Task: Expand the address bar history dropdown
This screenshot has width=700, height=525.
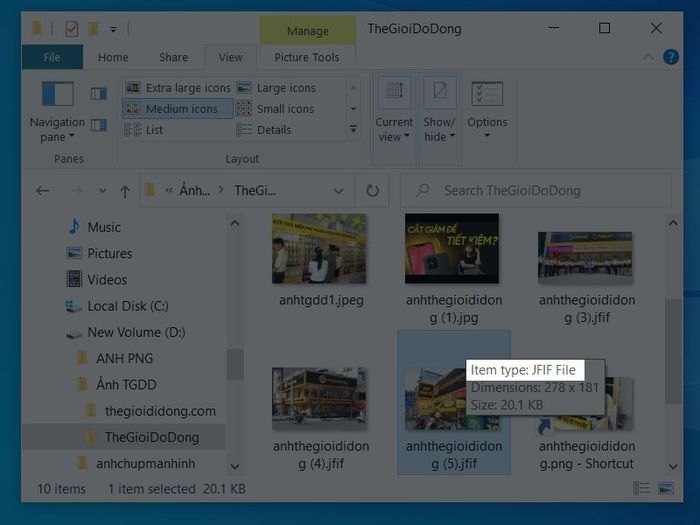Action: [339, 191]
